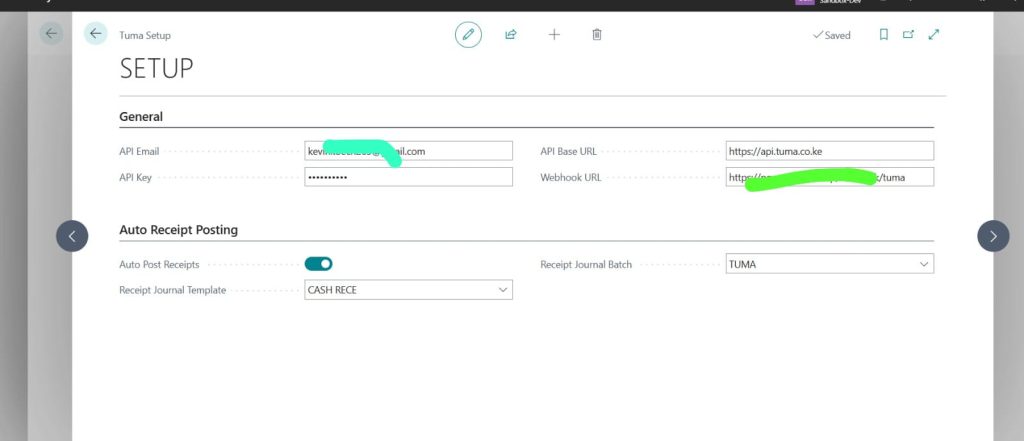Open the Receipt Journal Template dropdown
1024x441 pixels.
click(503, 290)
